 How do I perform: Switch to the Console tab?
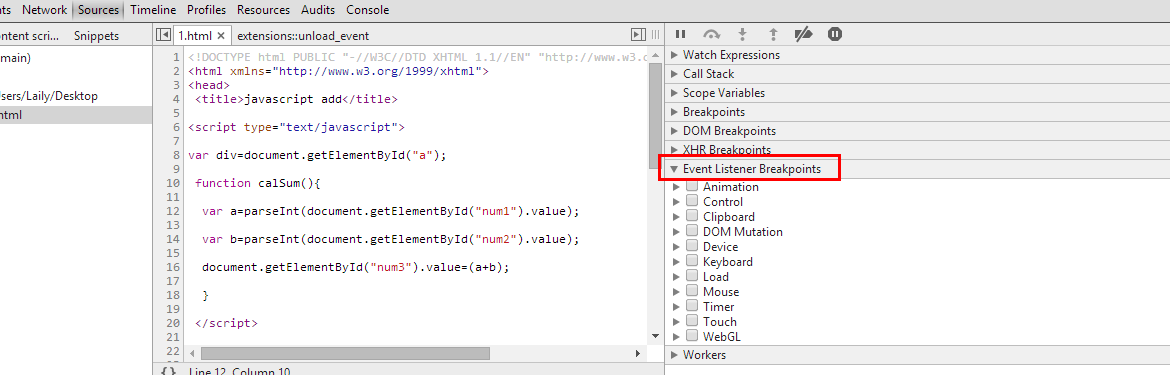pos(367,10)
